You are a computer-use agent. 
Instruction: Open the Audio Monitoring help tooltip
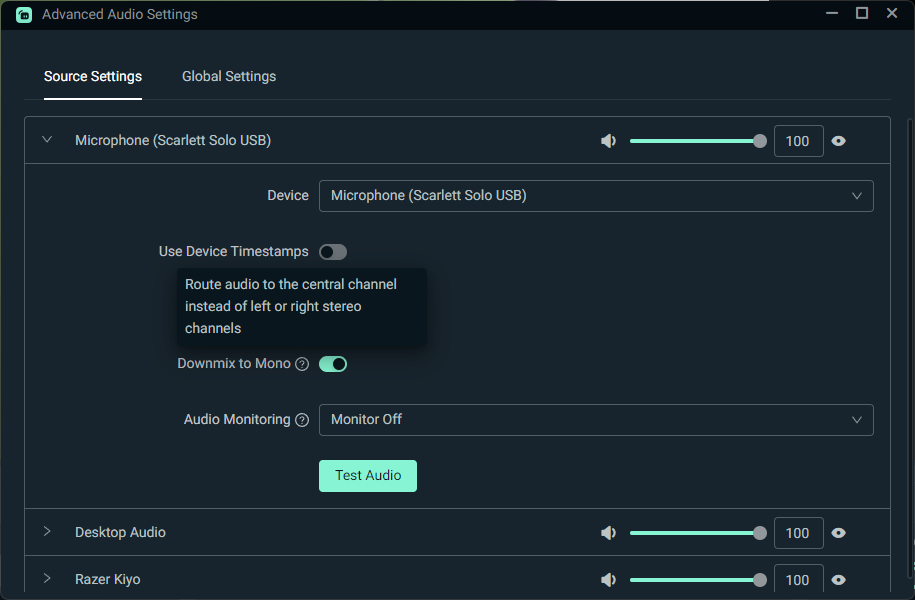[x=302, y=419]
